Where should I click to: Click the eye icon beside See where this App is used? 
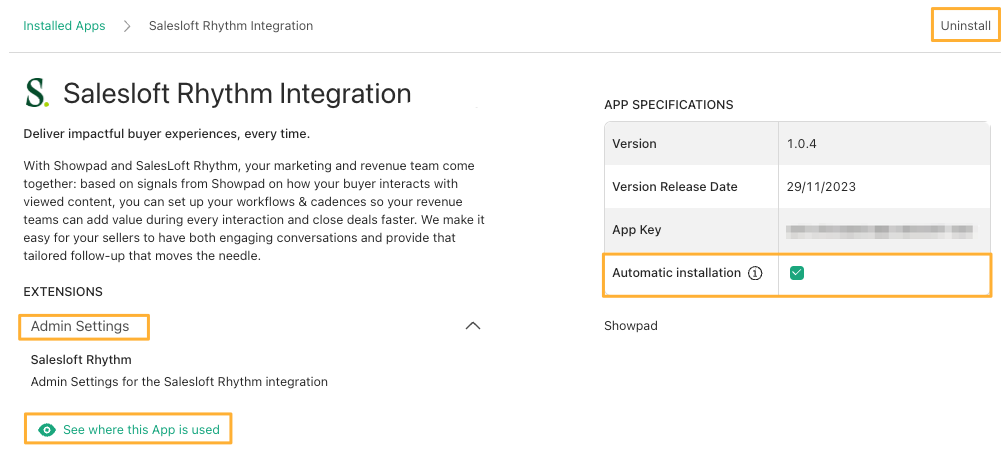pos(47,430)
